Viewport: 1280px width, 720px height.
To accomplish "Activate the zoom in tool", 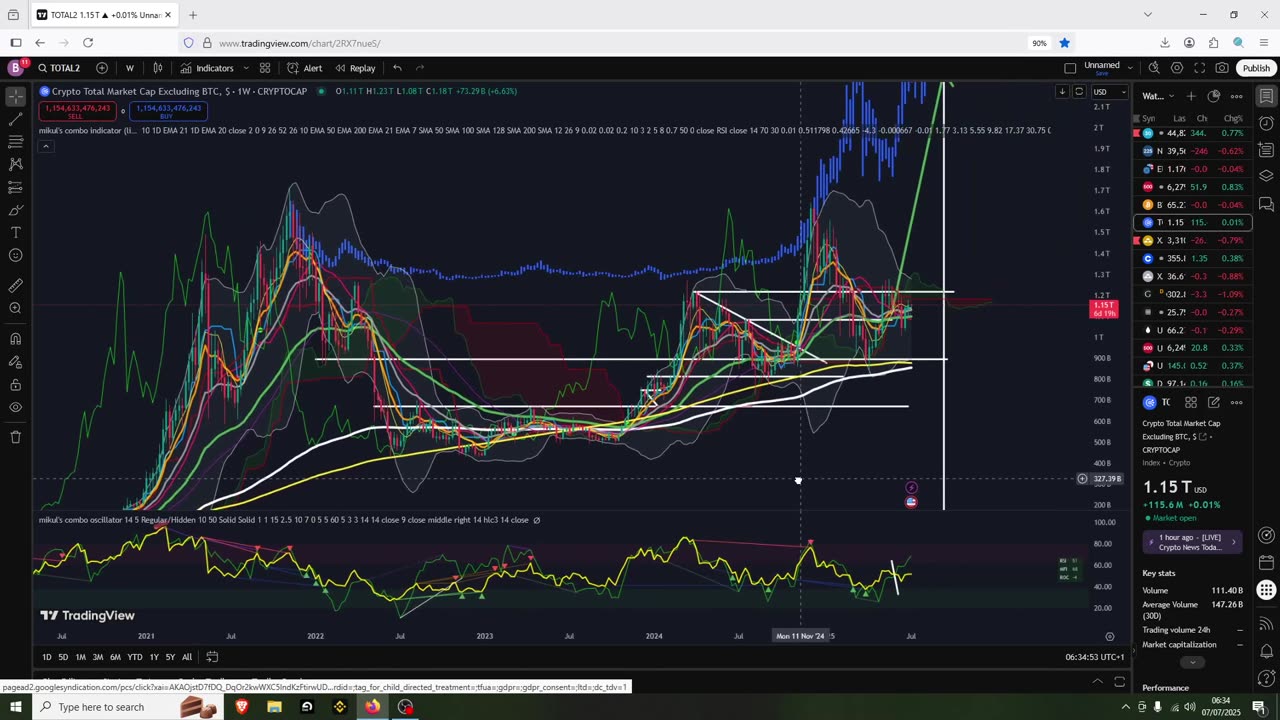I will tap(15, 309).
